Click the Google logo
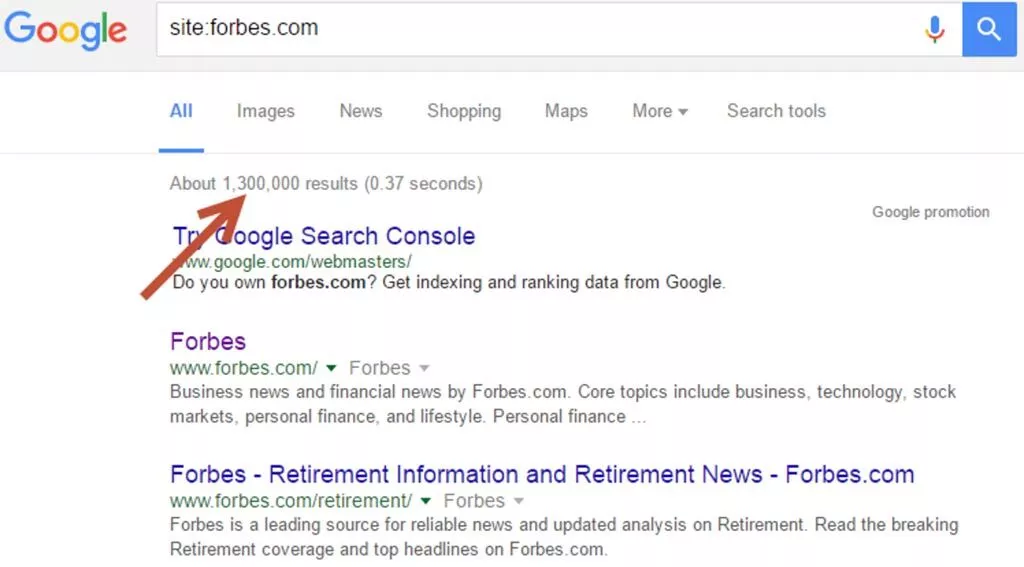 point(66,30)
